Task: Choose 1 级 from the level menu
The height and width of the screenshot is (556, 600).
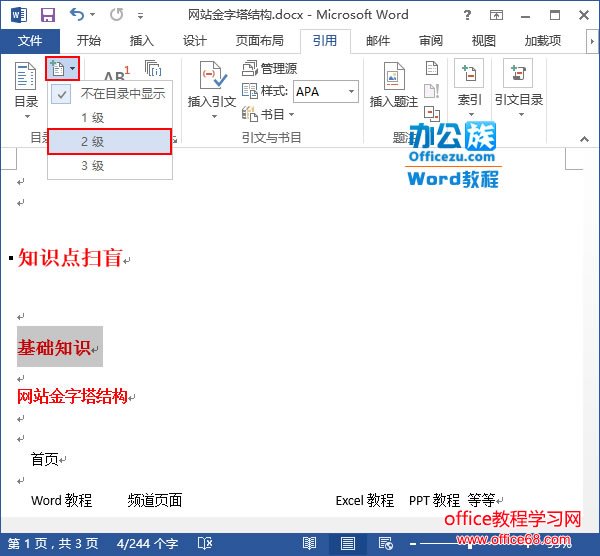Action: click(x=110, y=117)
